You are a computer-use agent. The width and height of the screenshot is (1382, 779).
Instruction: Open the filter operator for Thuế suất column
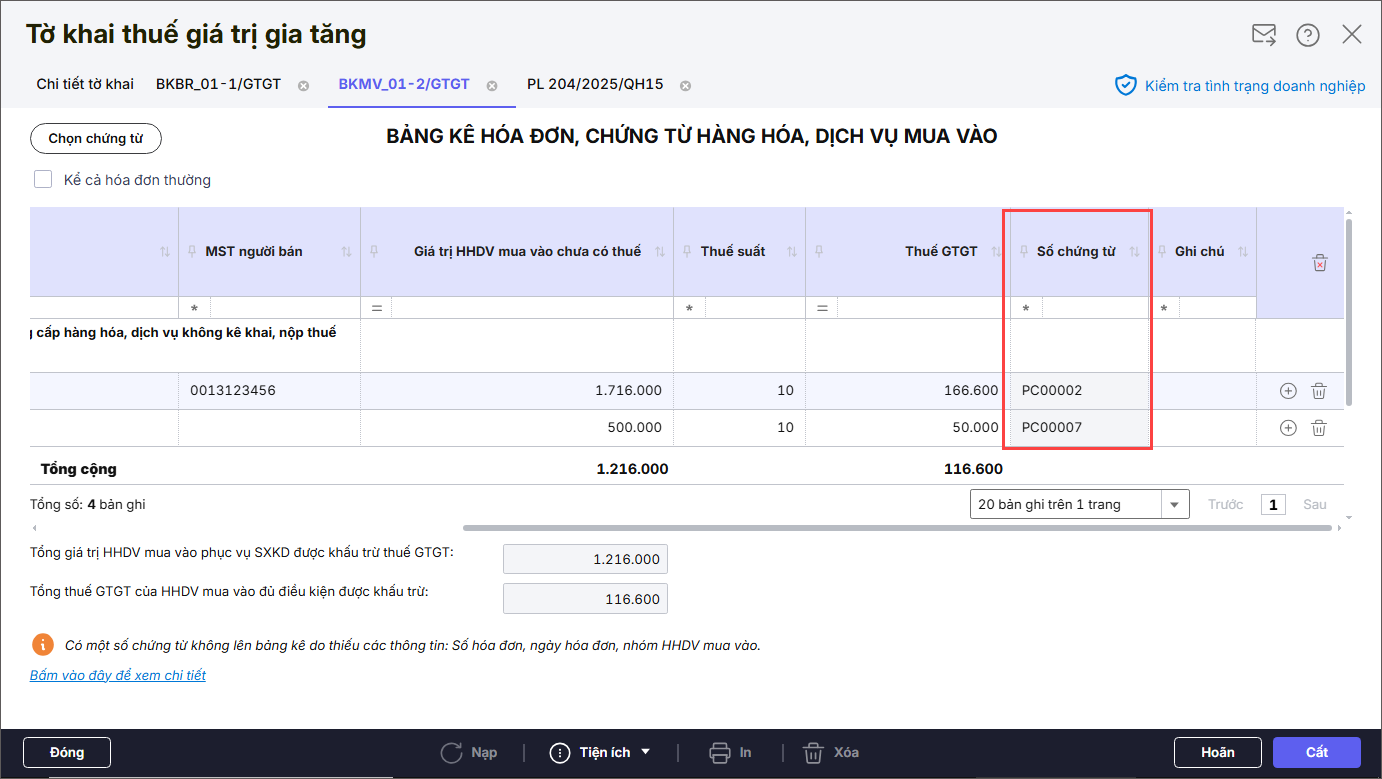click(x=689, y=309)
